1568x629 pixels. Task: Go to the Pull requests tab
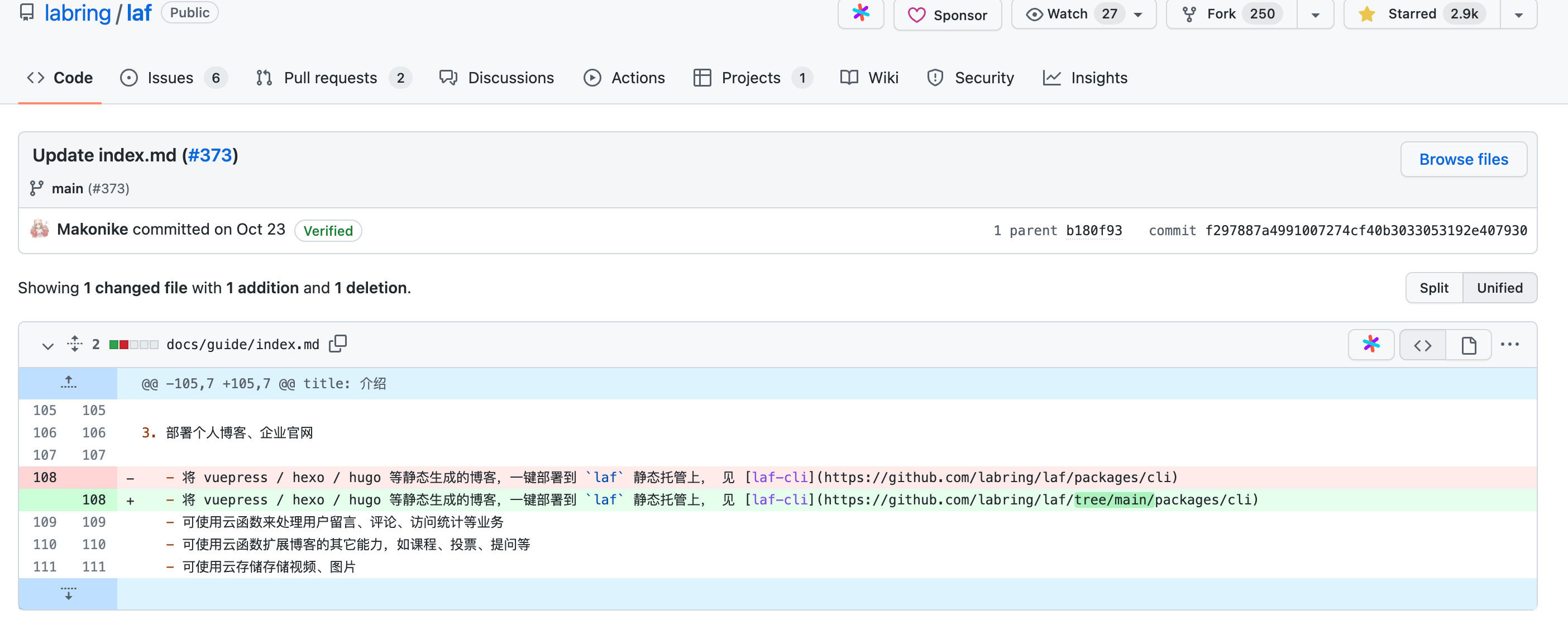point(333,78)
